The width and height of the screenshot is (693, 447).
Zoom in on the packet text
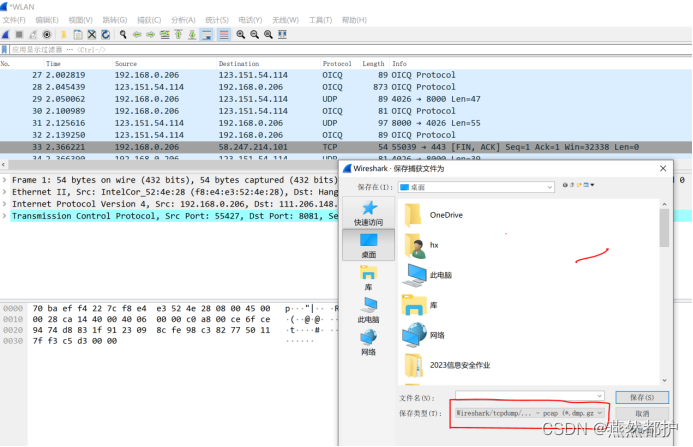[240, 34]
